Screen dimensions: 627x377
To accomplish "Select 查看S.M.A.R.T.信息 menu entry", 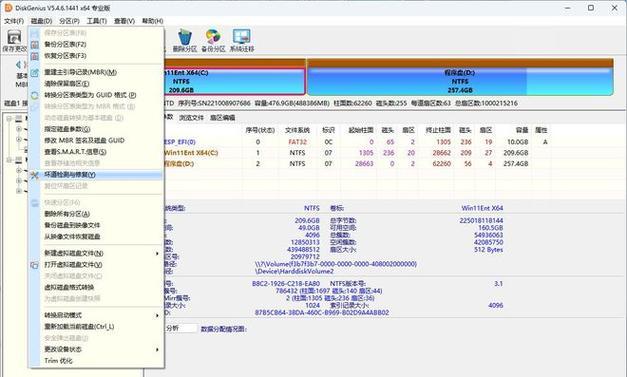I will click(x=96, y=152).
